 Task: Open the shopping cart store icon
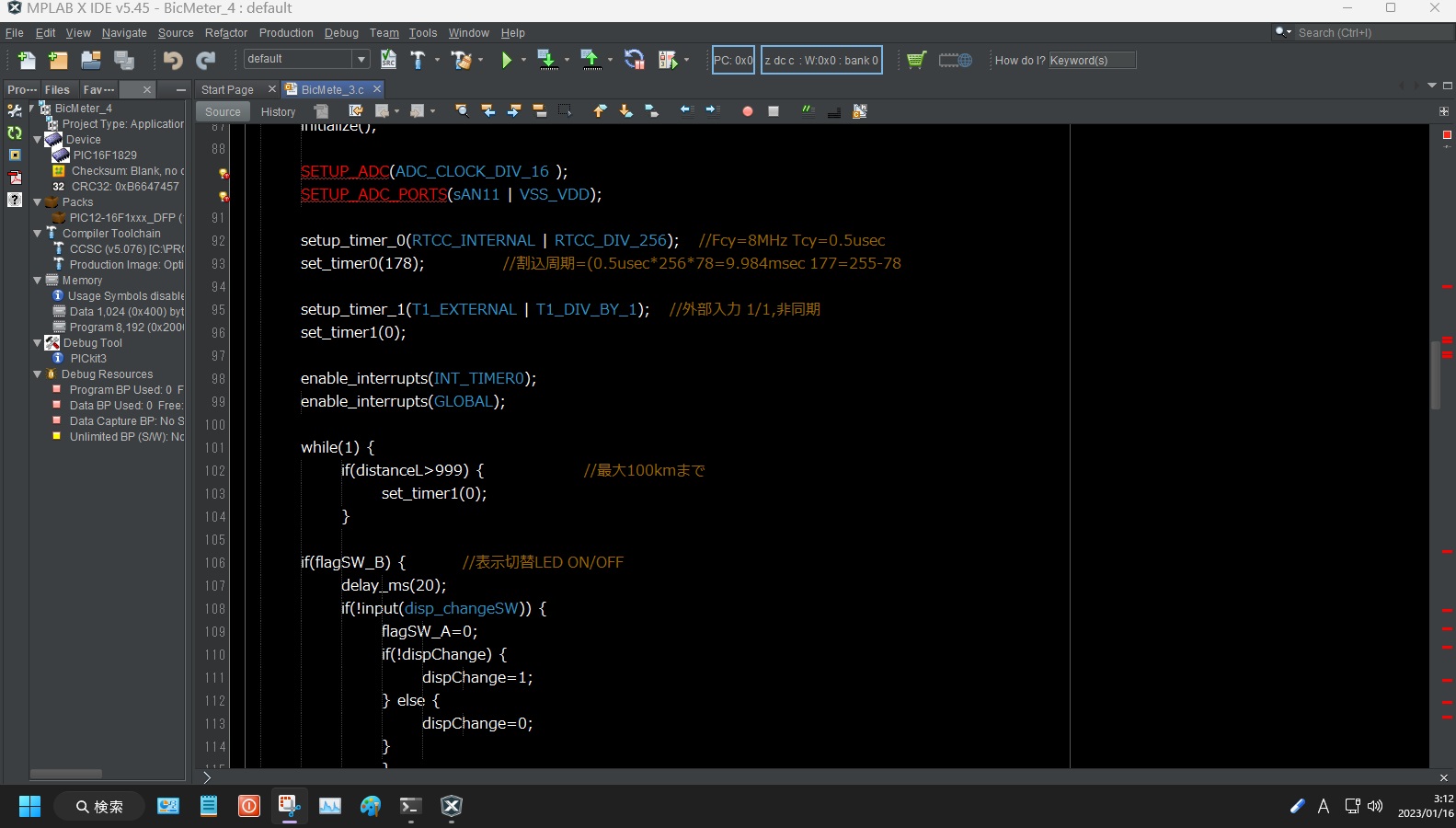pos(916,60)
